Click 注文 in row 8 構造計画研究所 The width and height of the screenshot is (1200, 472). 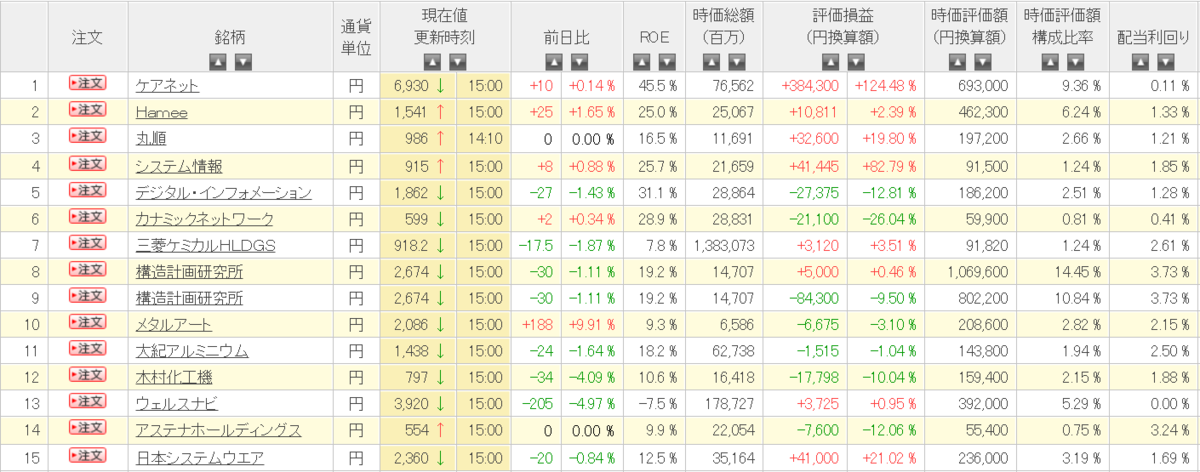point(87,269)
